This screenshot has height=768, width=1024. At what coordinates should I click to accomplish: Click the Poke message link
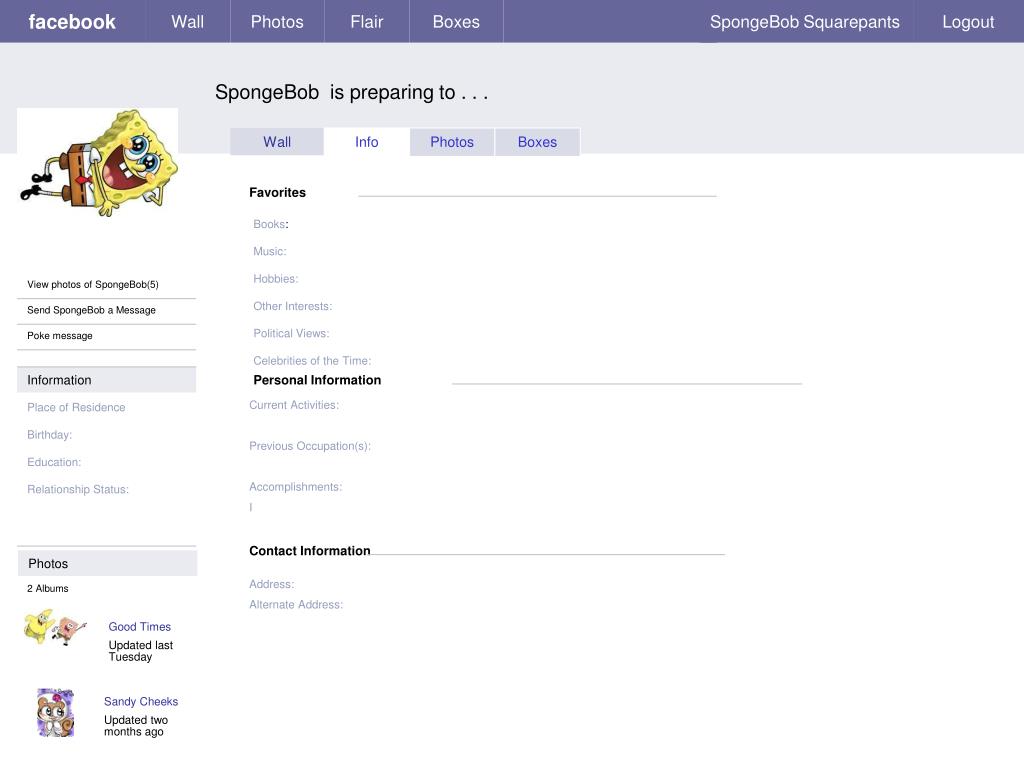tap(59, 336)
